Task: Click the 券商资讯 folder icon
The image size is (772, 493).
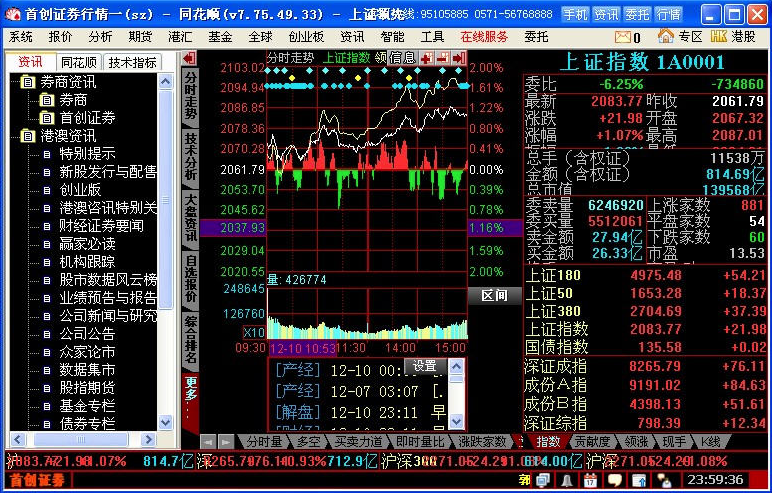Action: [28, 82]
